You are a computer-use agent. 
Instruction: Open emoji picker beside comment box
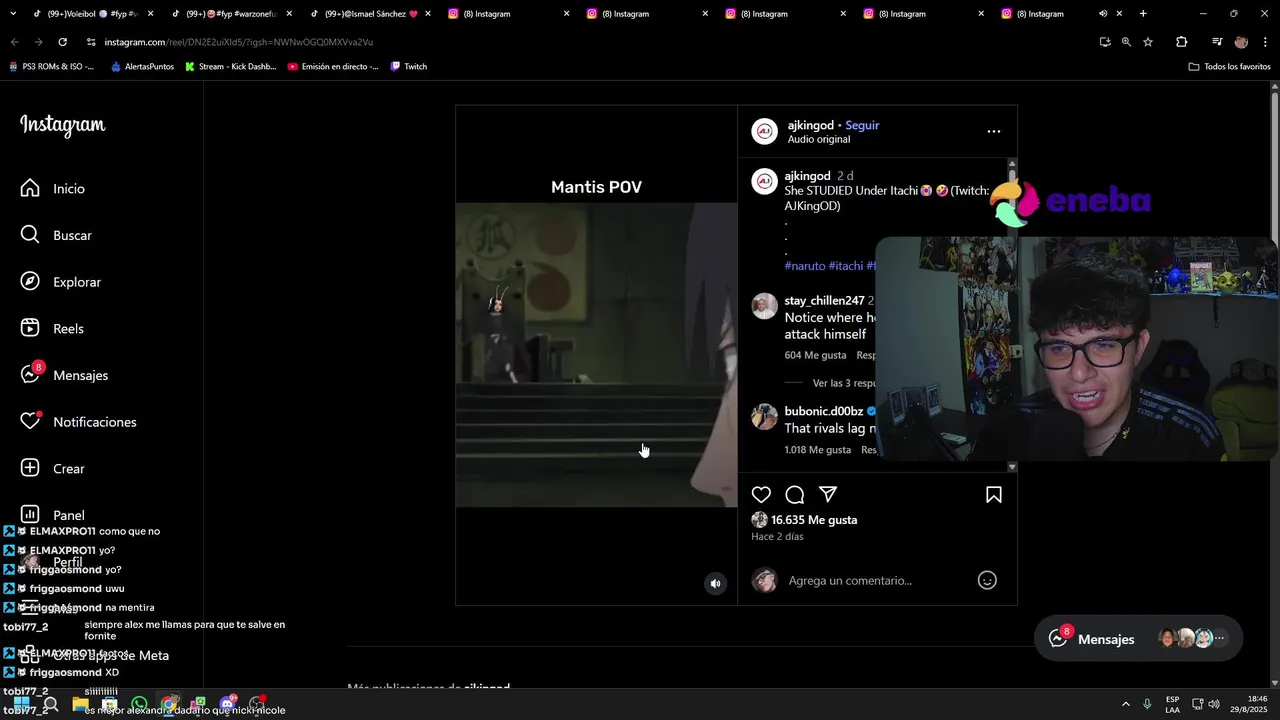coord(987,580)
